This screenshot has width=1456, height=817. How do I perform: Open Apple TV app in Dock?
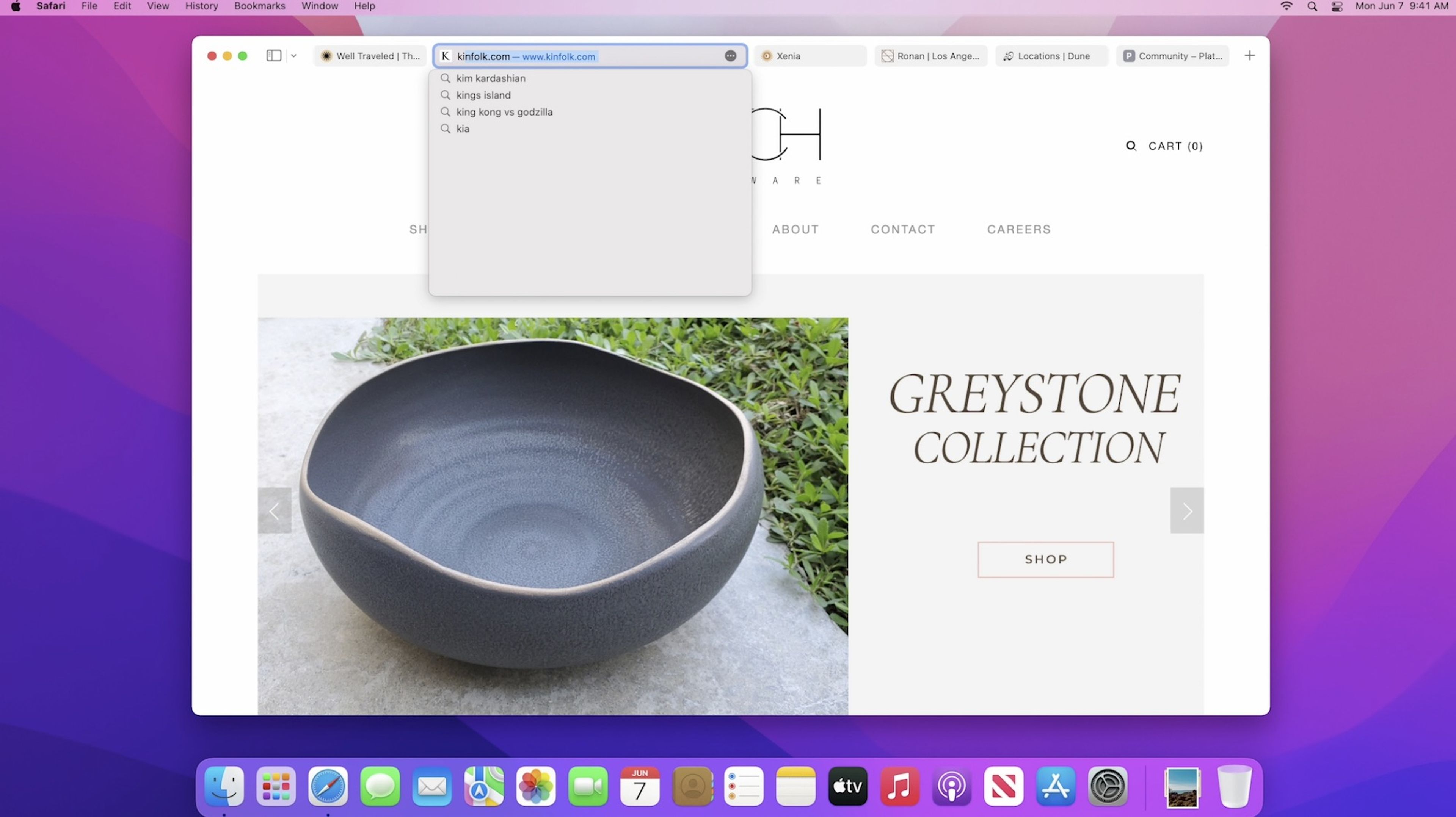tap(848, 786)
